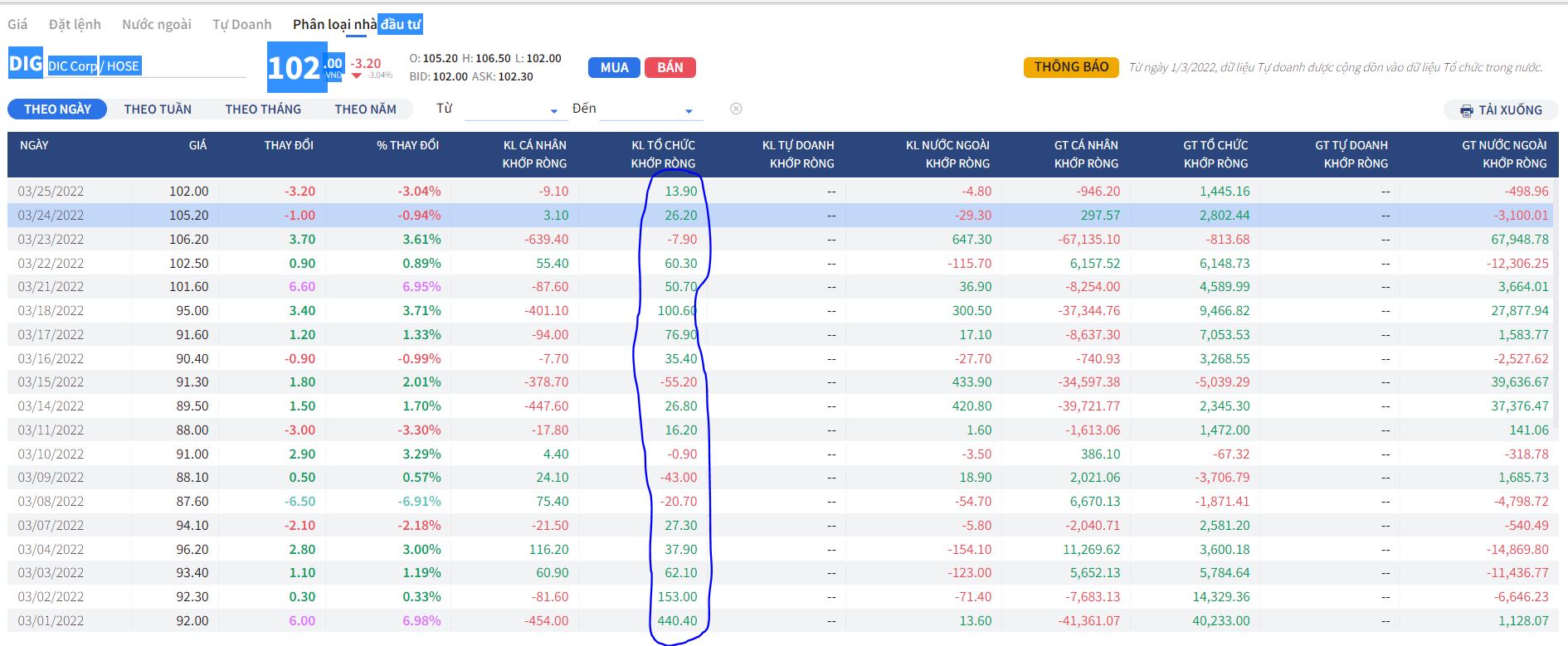Click the GT CÁ NHÂN KHỚP RÒNG header
The image size is (1568, 646).
[x=1086, y=154]
